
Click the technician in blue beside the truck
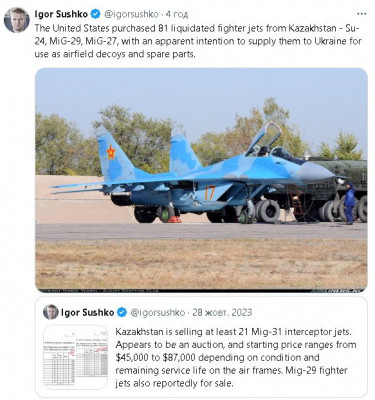[349, 204]
